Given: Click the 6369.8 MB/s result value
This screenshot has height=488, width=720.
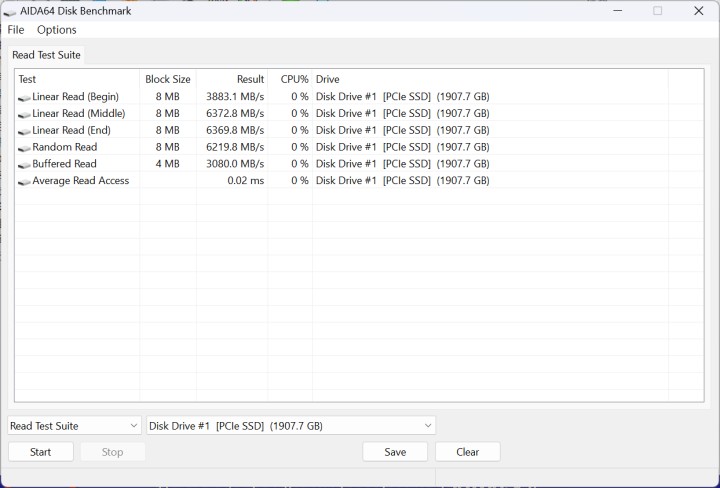Looking at the screenshot, I should (x=235, y=130).
